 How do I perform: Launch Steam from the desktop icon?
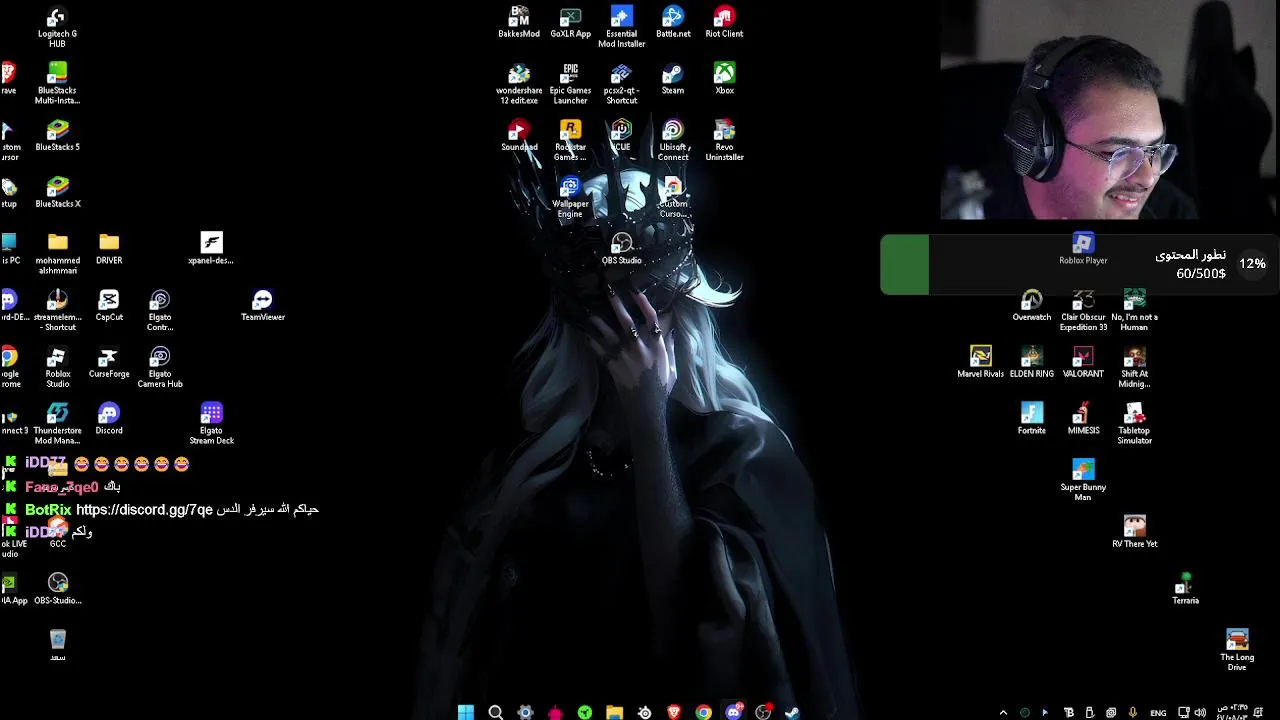pos(673,79)
